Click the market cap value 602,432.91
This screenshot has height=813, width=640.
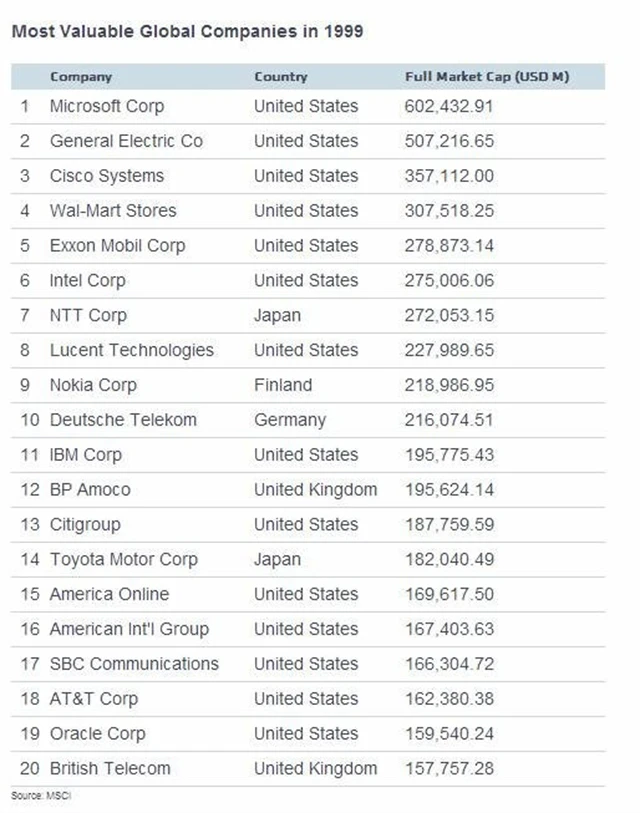[x=449, y=106]
